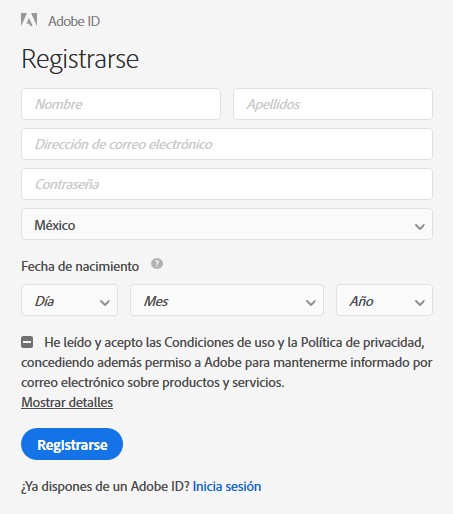Viewport: 453px width, 514px height.
Task: Open the Mostrar detalles link
Action: coord(67,402)
